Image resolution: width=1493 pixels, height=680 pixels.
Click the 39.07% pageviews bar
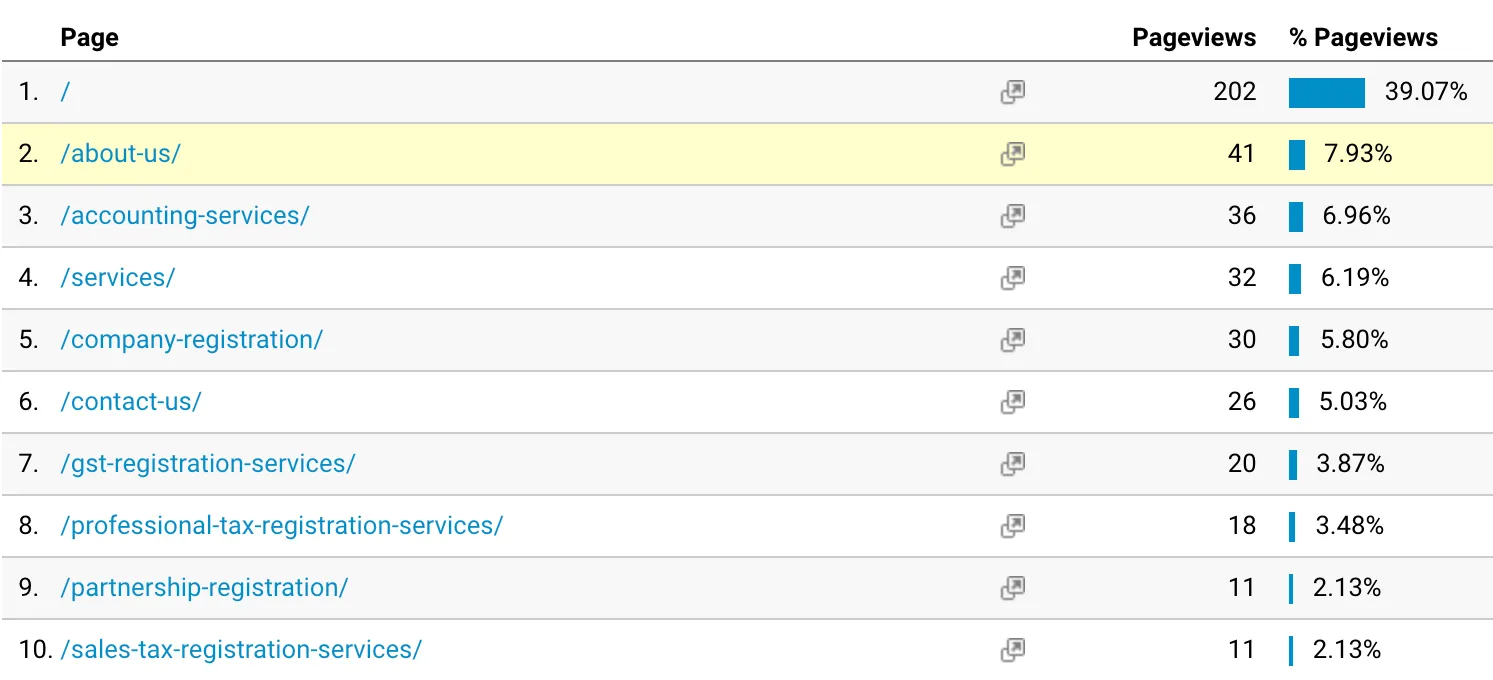click(x=1327, y=93)
